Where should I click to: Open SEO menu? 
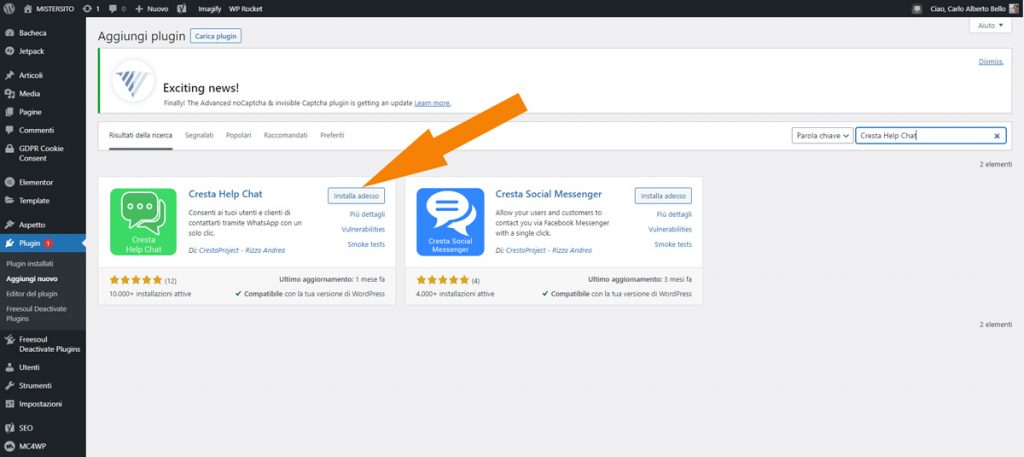click(x=25, y=428)
